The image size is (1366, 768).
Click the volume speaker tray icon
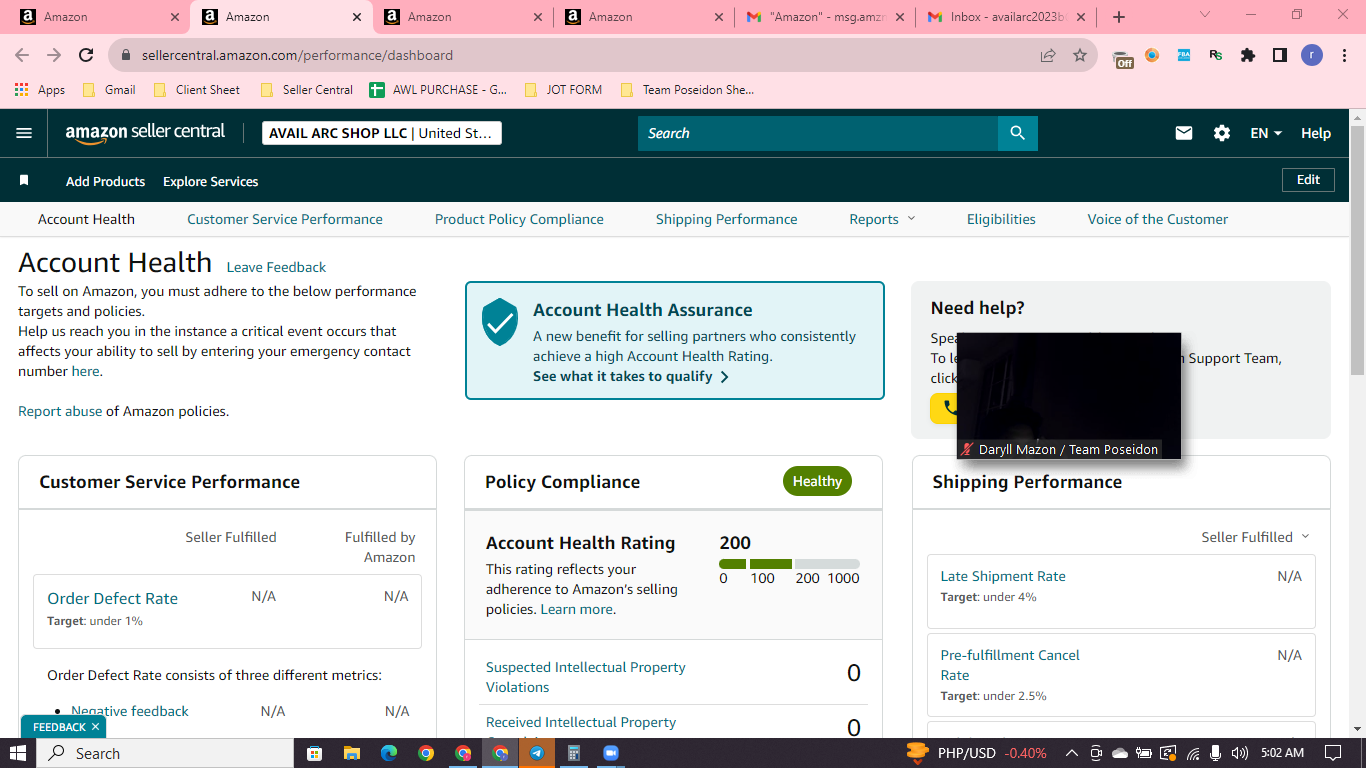[1240, 753]
